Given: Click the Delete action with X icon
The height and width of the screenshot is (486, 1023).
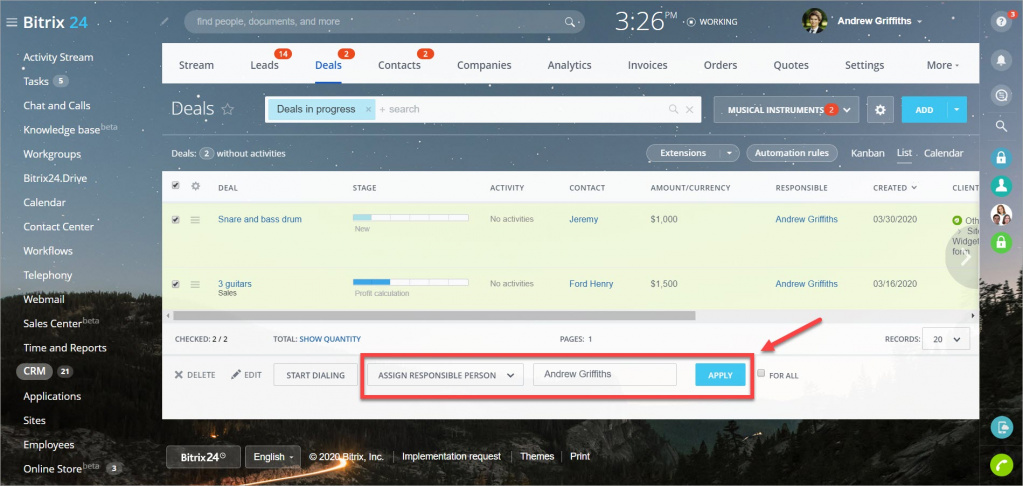Looking at the screenshot, I should click(x=194, y=375).
